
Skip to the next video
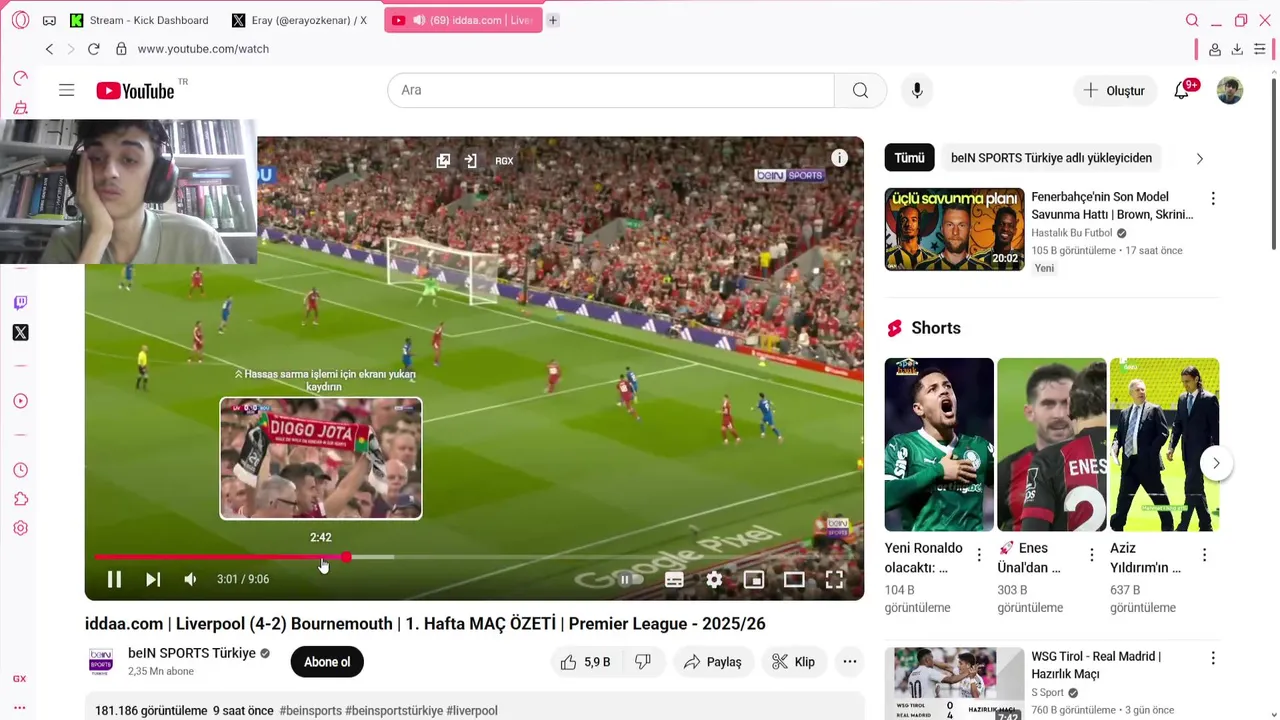(x=153, y=579)
